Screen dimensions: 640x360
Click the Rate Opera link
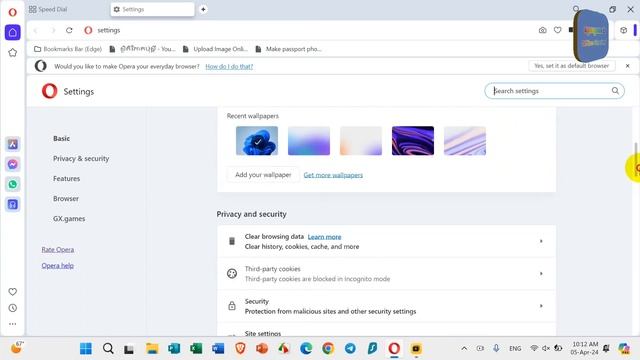58,249
